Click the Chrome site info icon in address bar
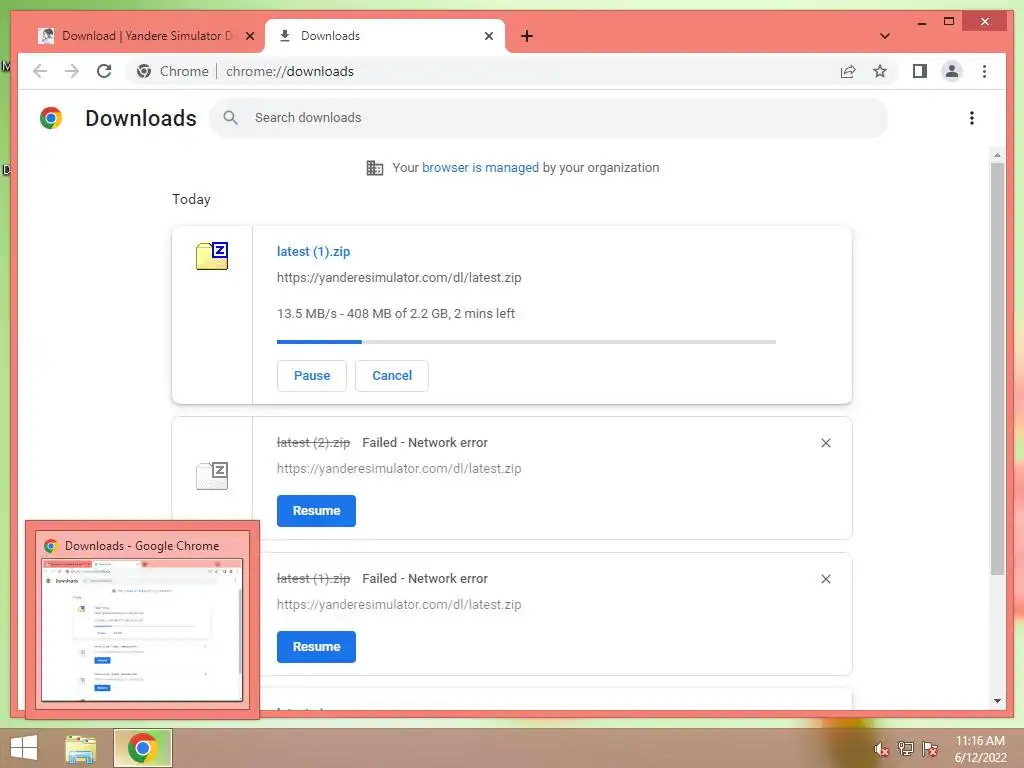The image size is (1024, 768). 144,71
